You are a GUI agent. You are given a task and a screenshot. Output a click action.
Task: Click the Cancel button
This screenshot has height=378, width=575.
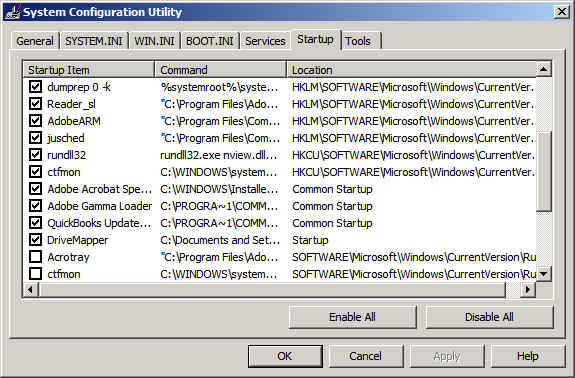[366, 356]
